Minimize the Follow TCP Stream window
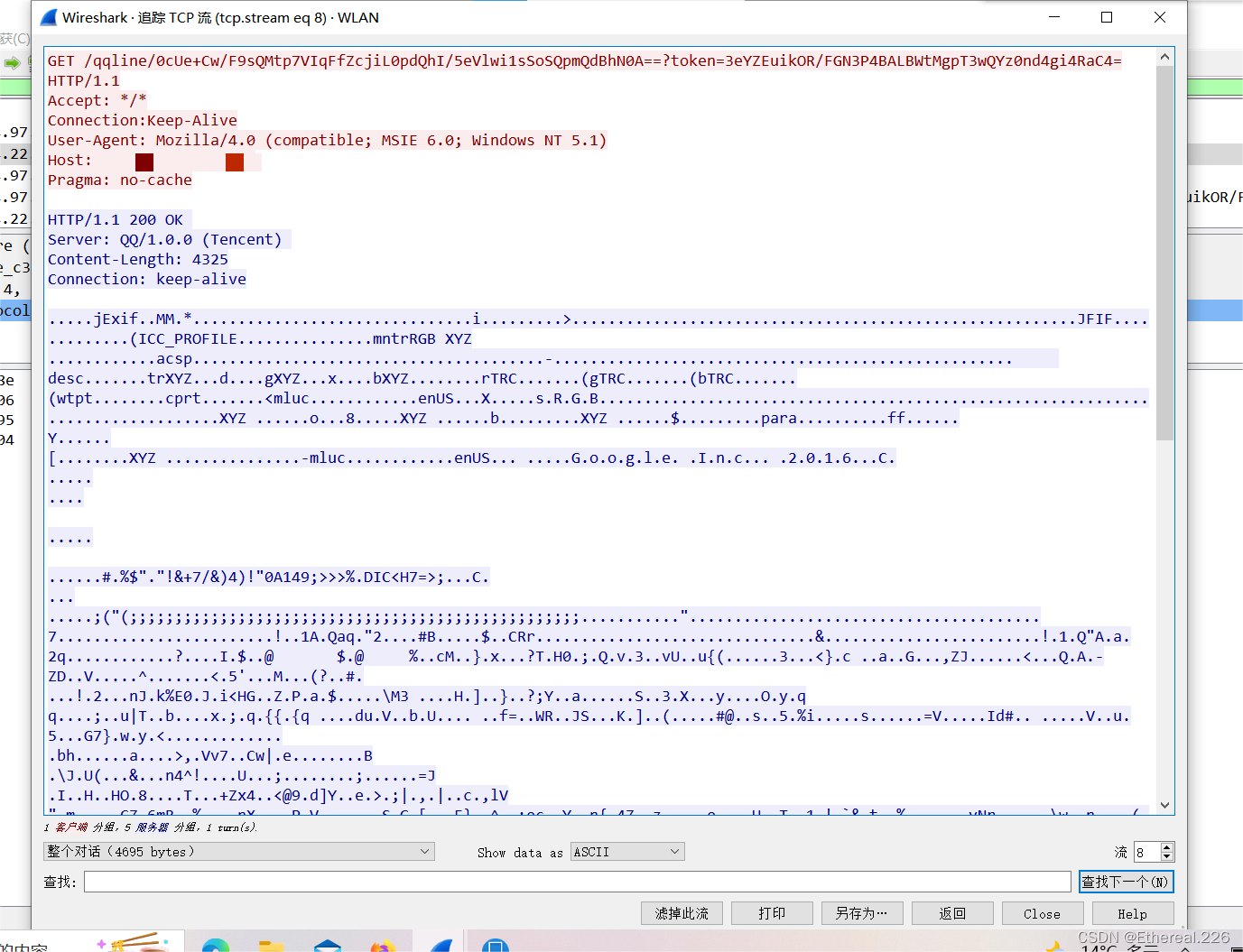 1053,17
